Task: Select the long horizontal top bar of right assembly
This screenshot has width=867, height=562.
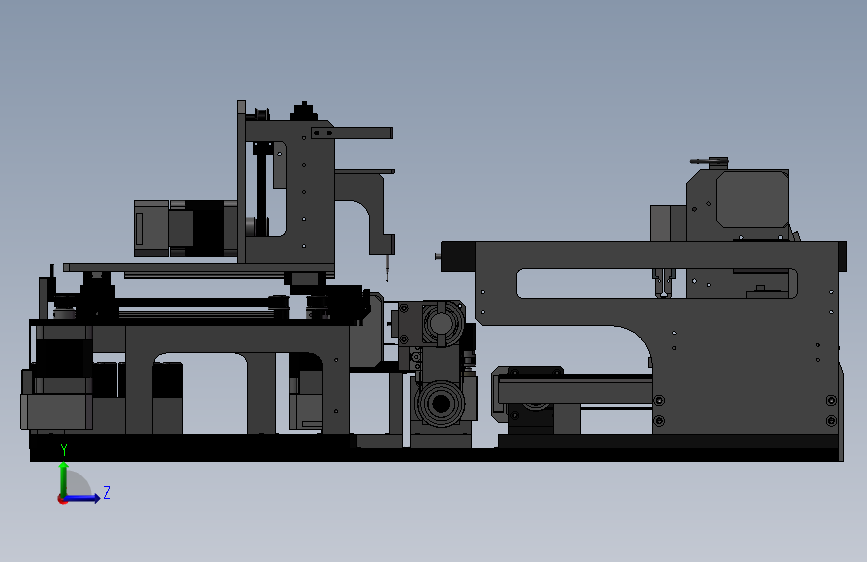Action: [644, 256]
